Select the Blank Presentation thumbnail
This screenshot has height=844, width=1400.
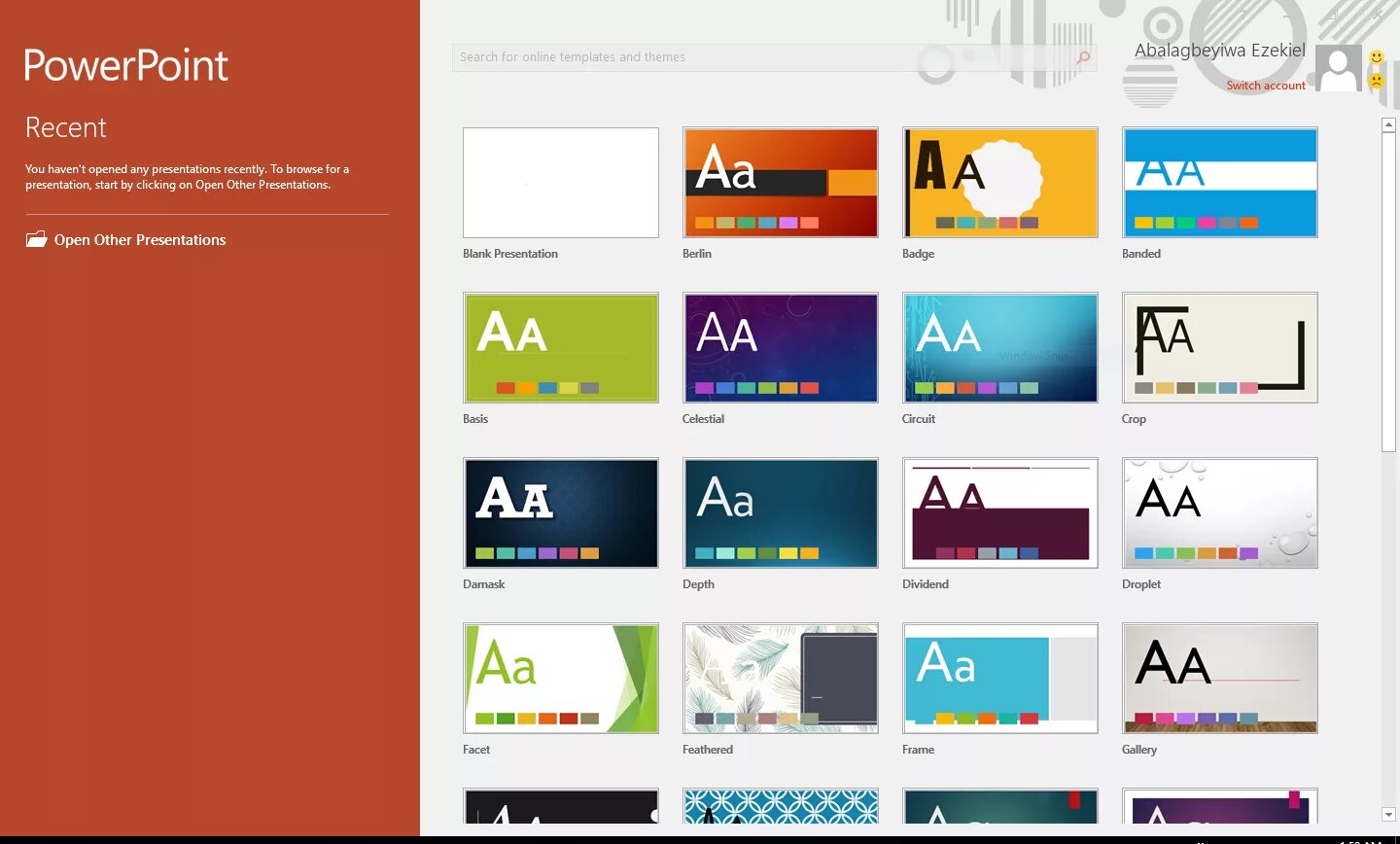561,183
